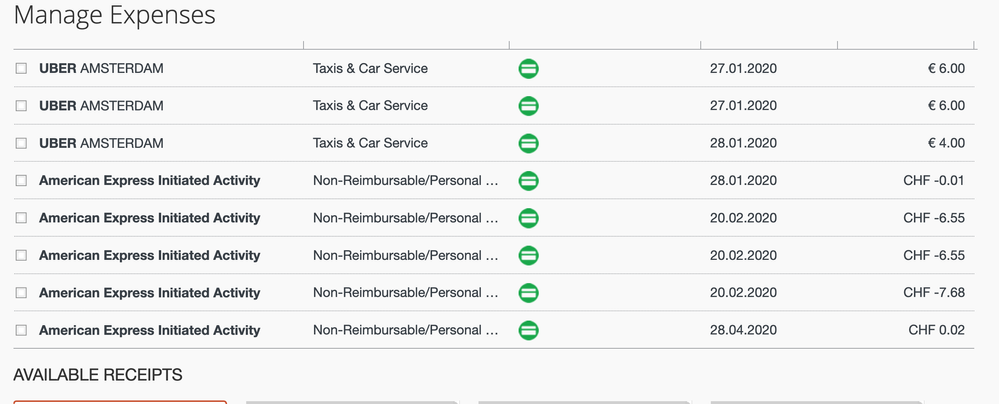Check the box for the CHF -7.68 expense
Screen dimensions: 999x404
pos(21,292)
